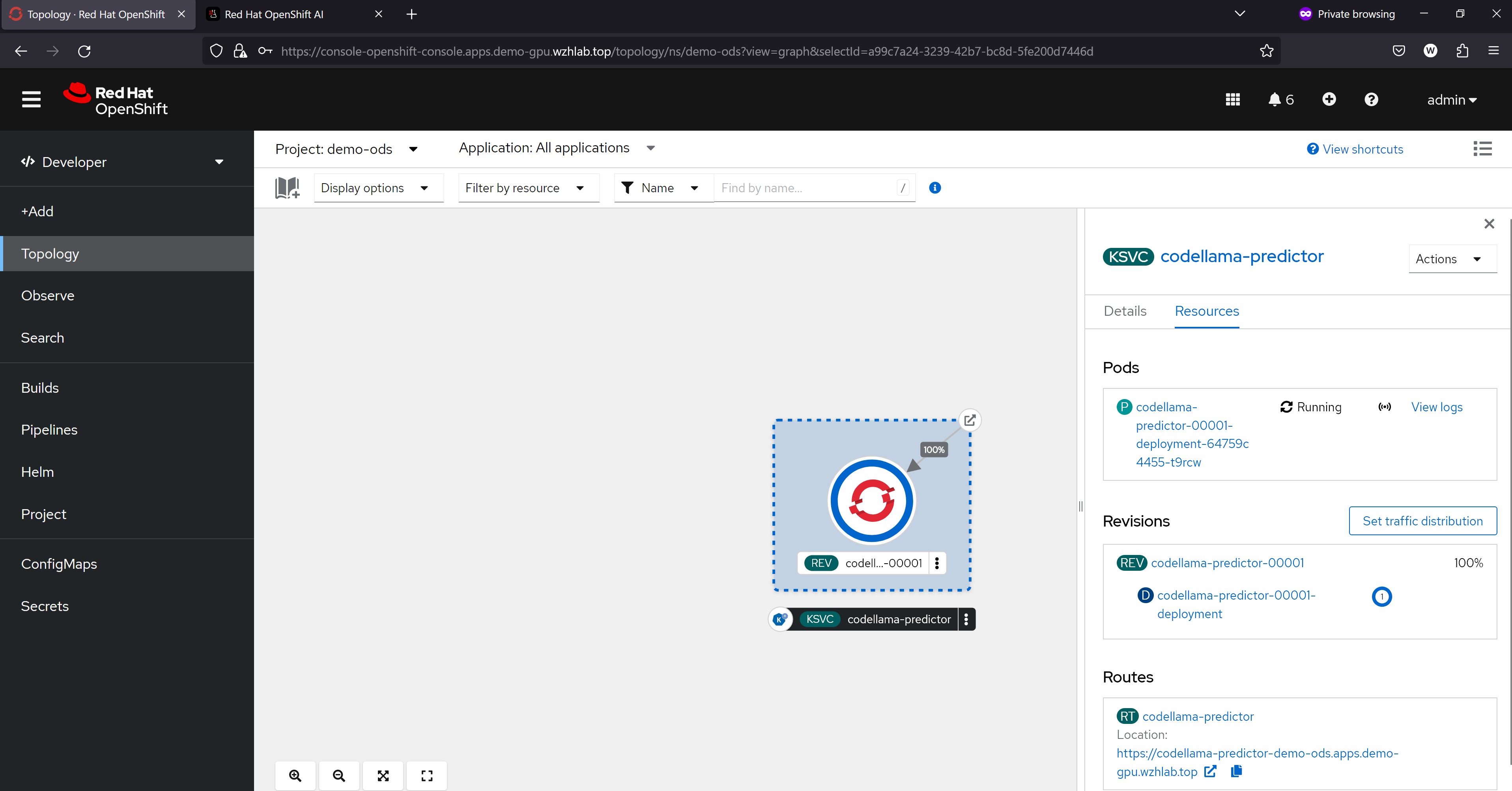The height and width of the screenshot is (791, 1512).
Task: Copy the route location to clipboard
Action: pos(1236,771)
